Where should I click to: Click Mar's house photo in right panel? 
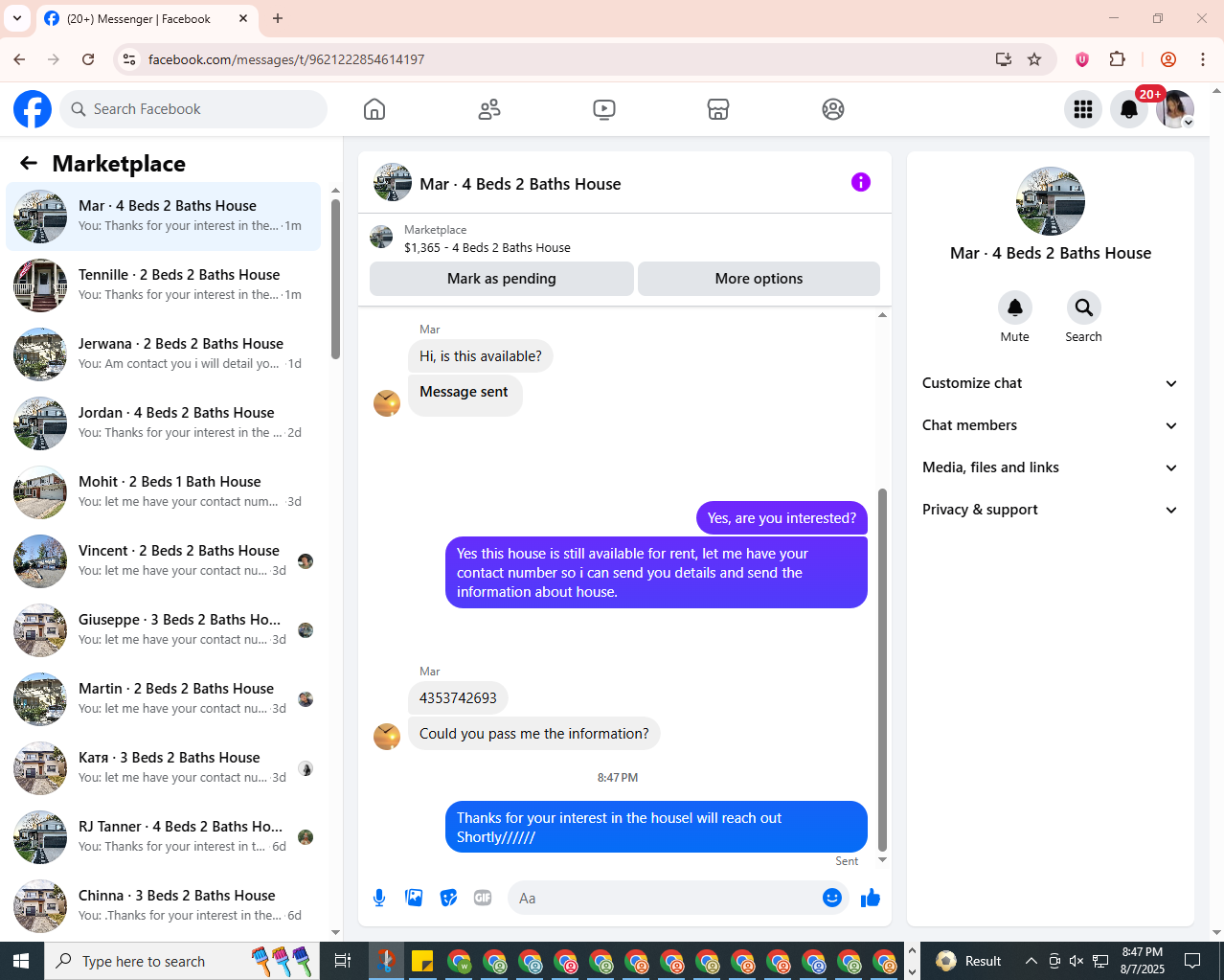point(1051,201)
